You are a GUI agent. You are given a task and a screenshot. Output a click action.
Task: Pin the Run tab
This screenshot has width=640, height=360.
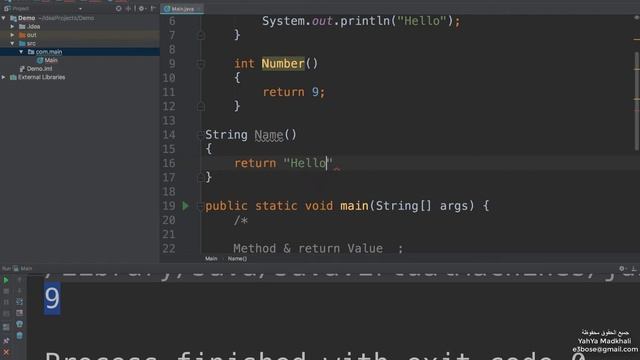[6, 340]
